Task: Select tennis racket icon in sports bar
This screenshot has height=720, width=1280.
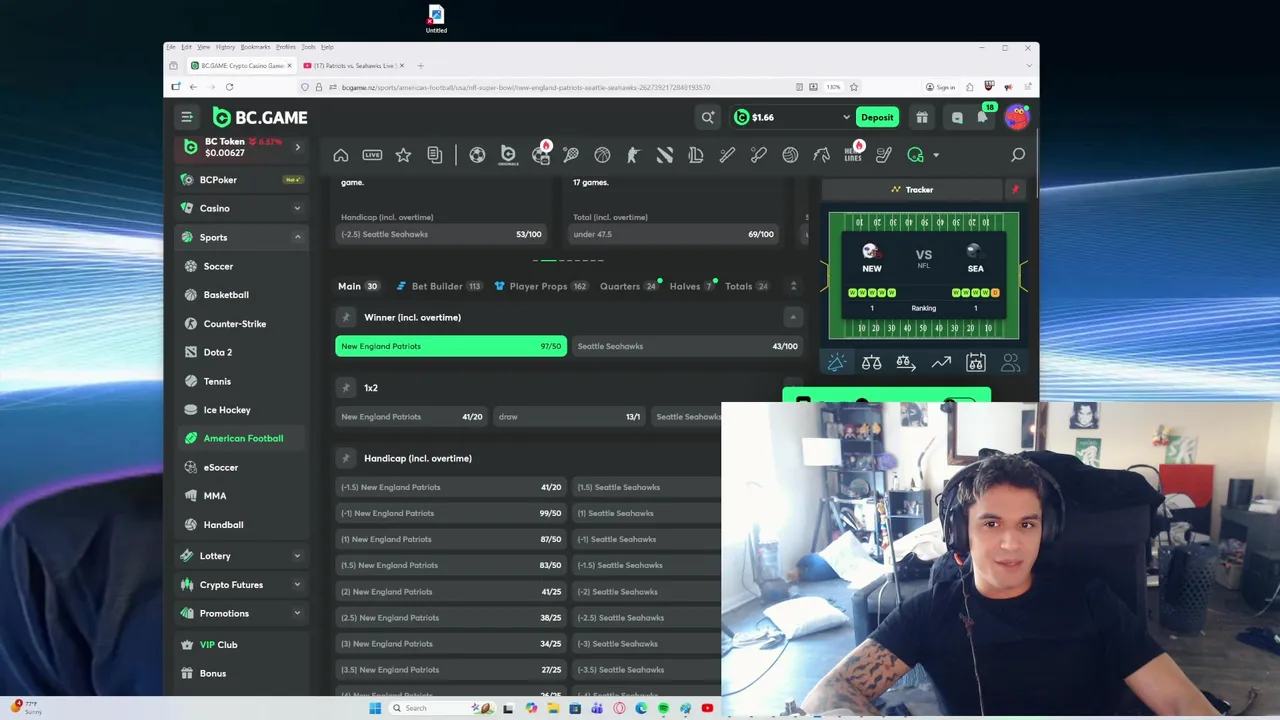Action: 571,155
